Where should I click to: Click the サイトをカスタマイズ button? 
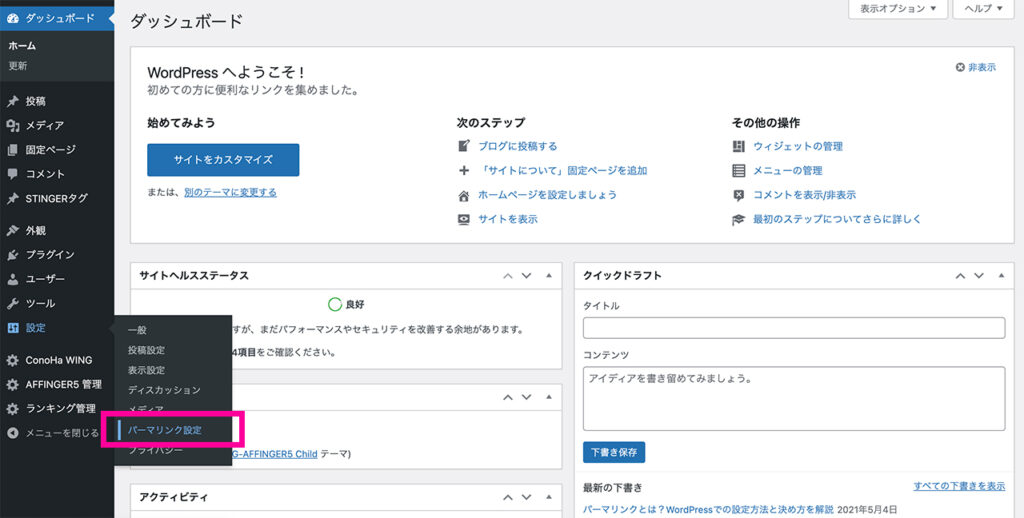pos(223,160)
